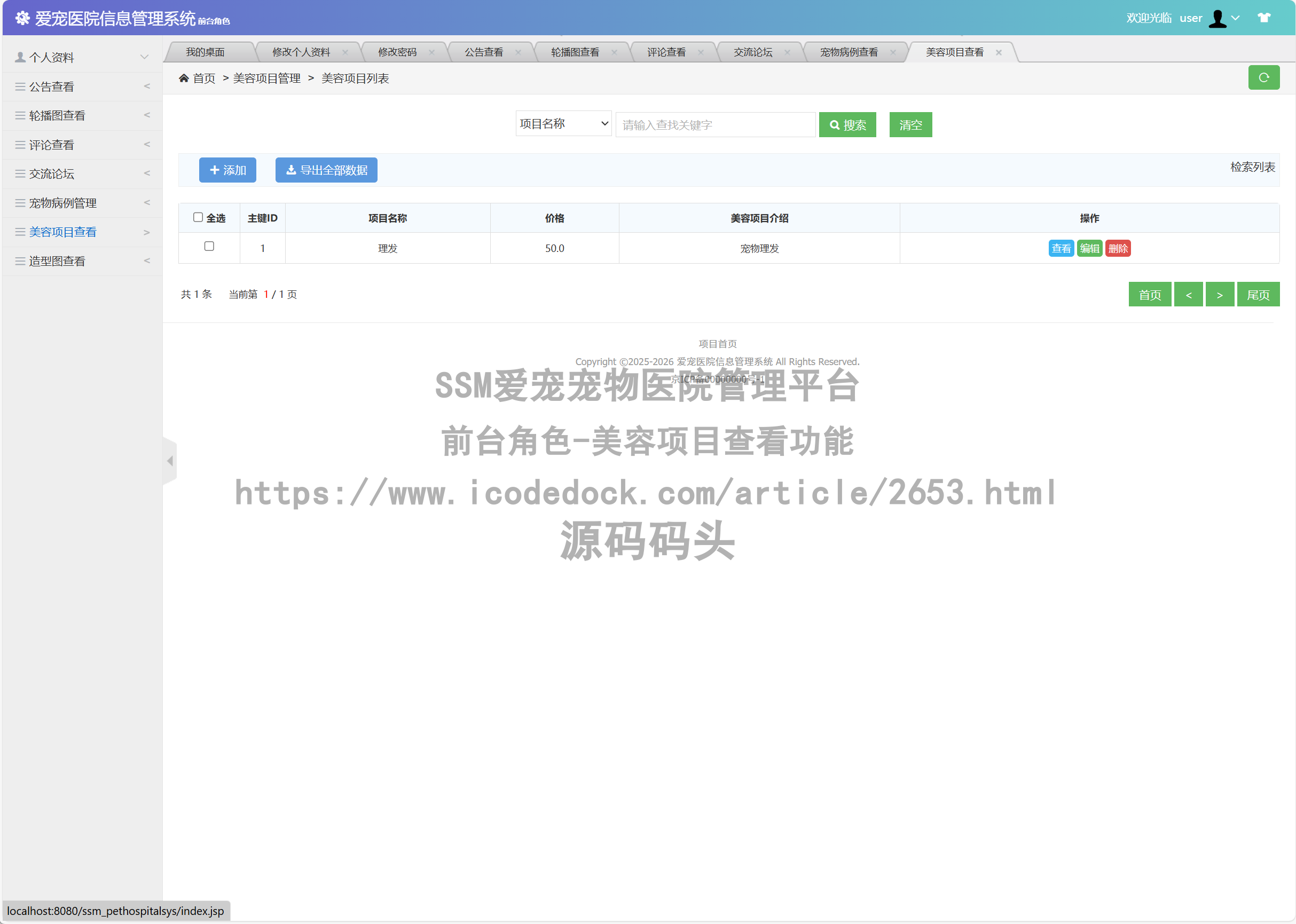Click the t-shirt skin theme icon

click(1263, 18)
